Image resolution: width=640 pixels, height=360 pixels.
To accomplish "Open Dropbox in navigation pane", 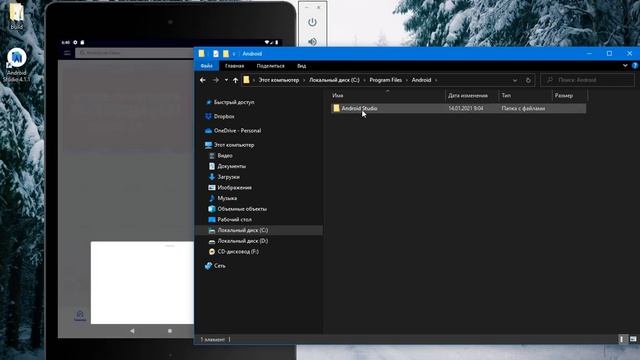I will point(224,116).
